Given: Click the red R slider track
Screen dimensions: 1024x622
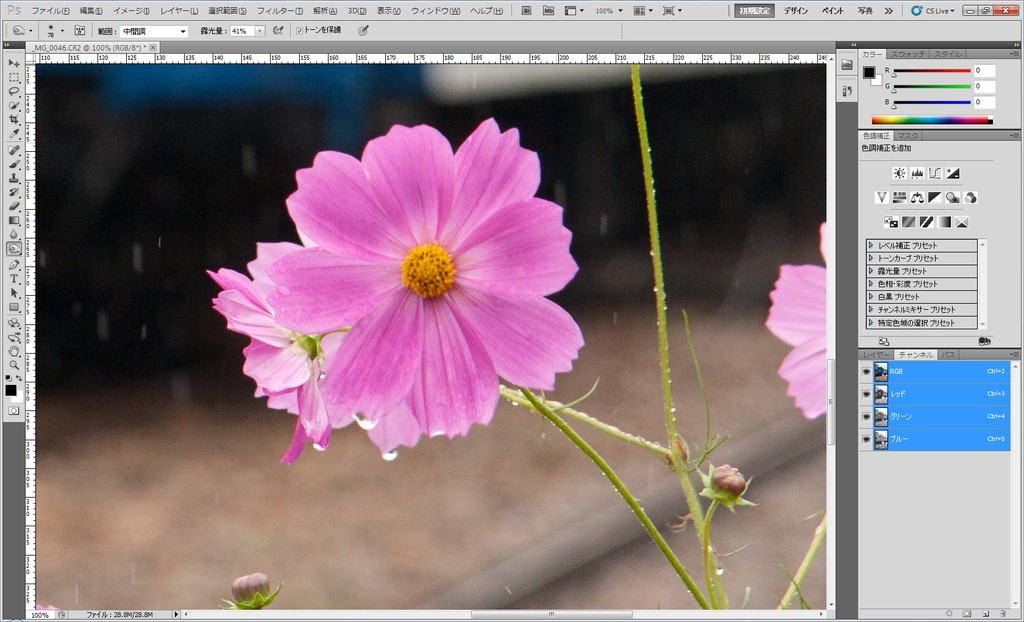Looking at the screenshot, I should coord(932,71).
